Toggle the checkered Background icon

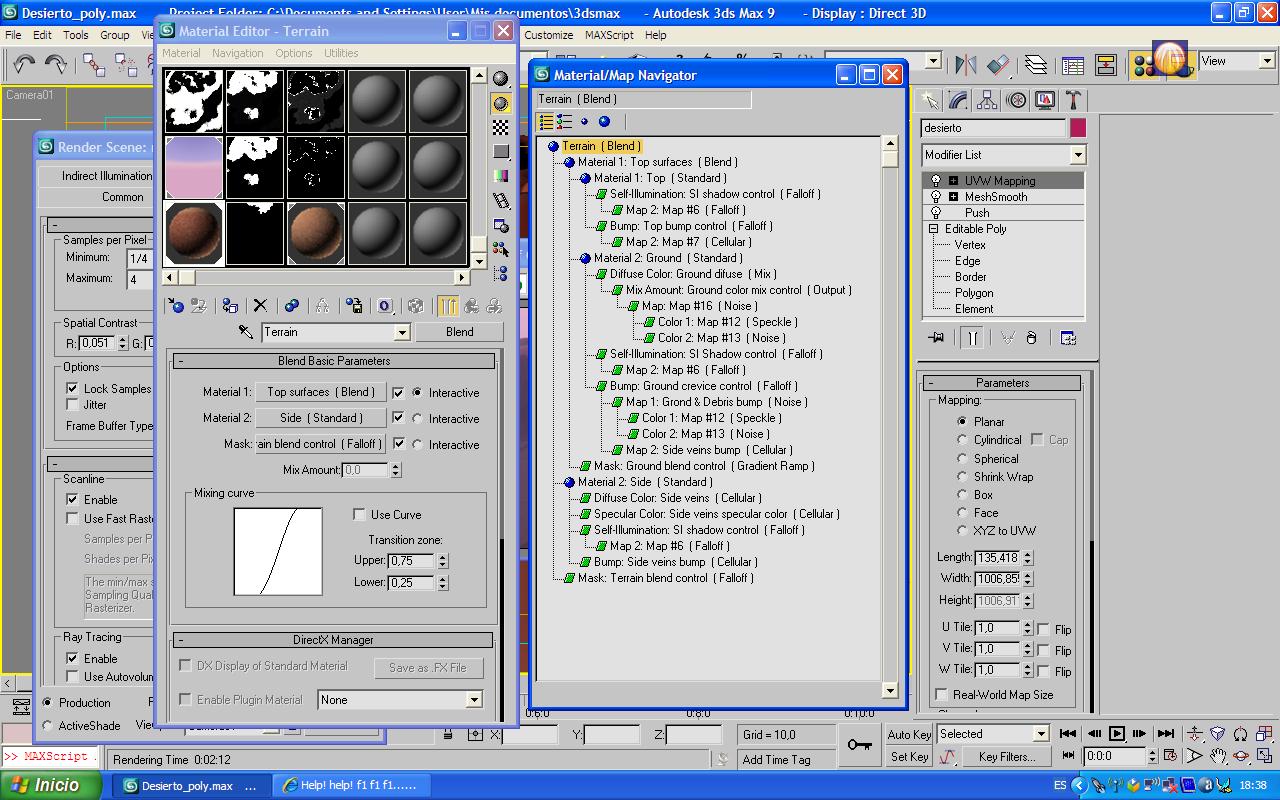click(501, 128)
